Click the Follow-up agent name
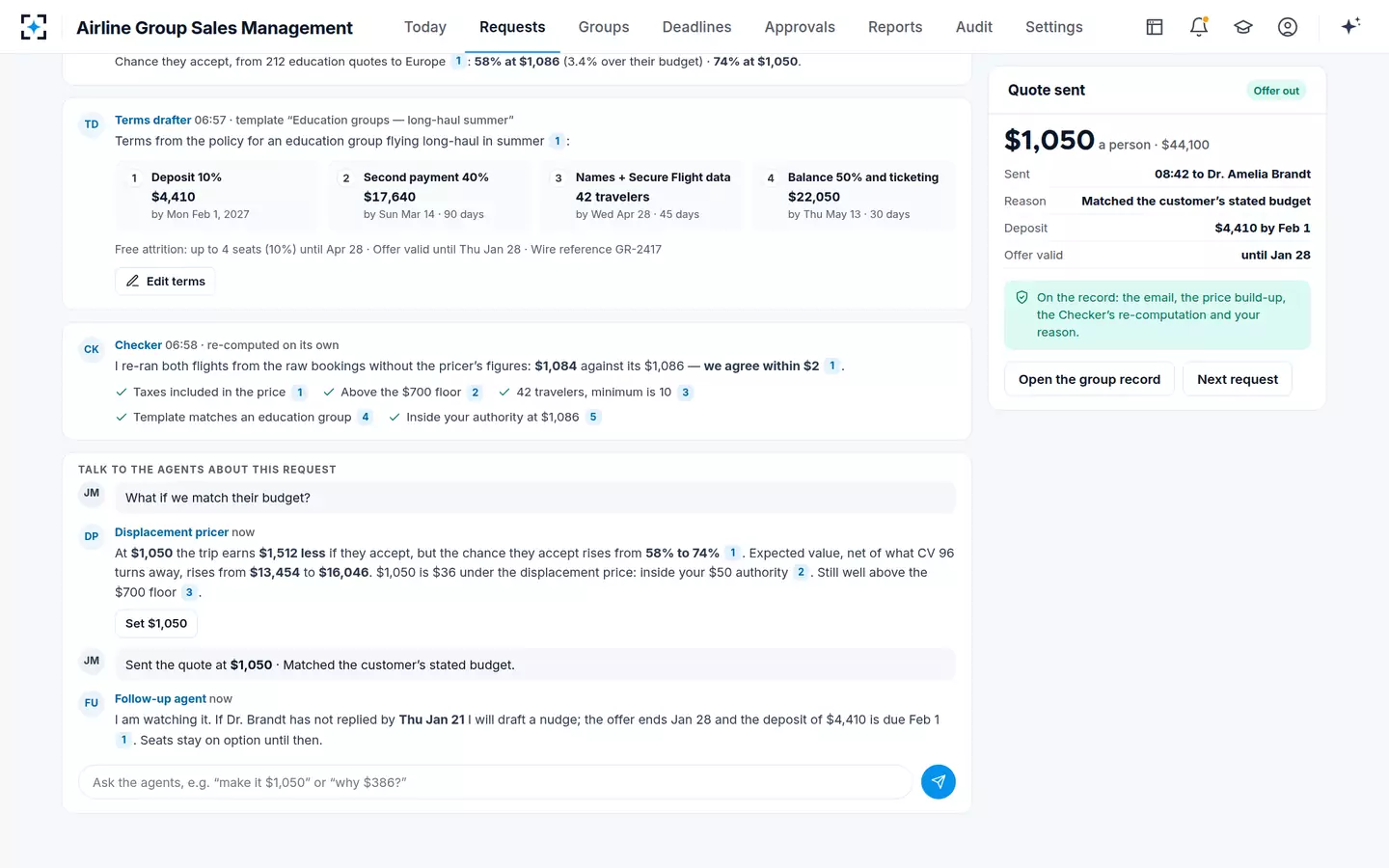This screenshot has width=1389, height=868. click(160, 699)
